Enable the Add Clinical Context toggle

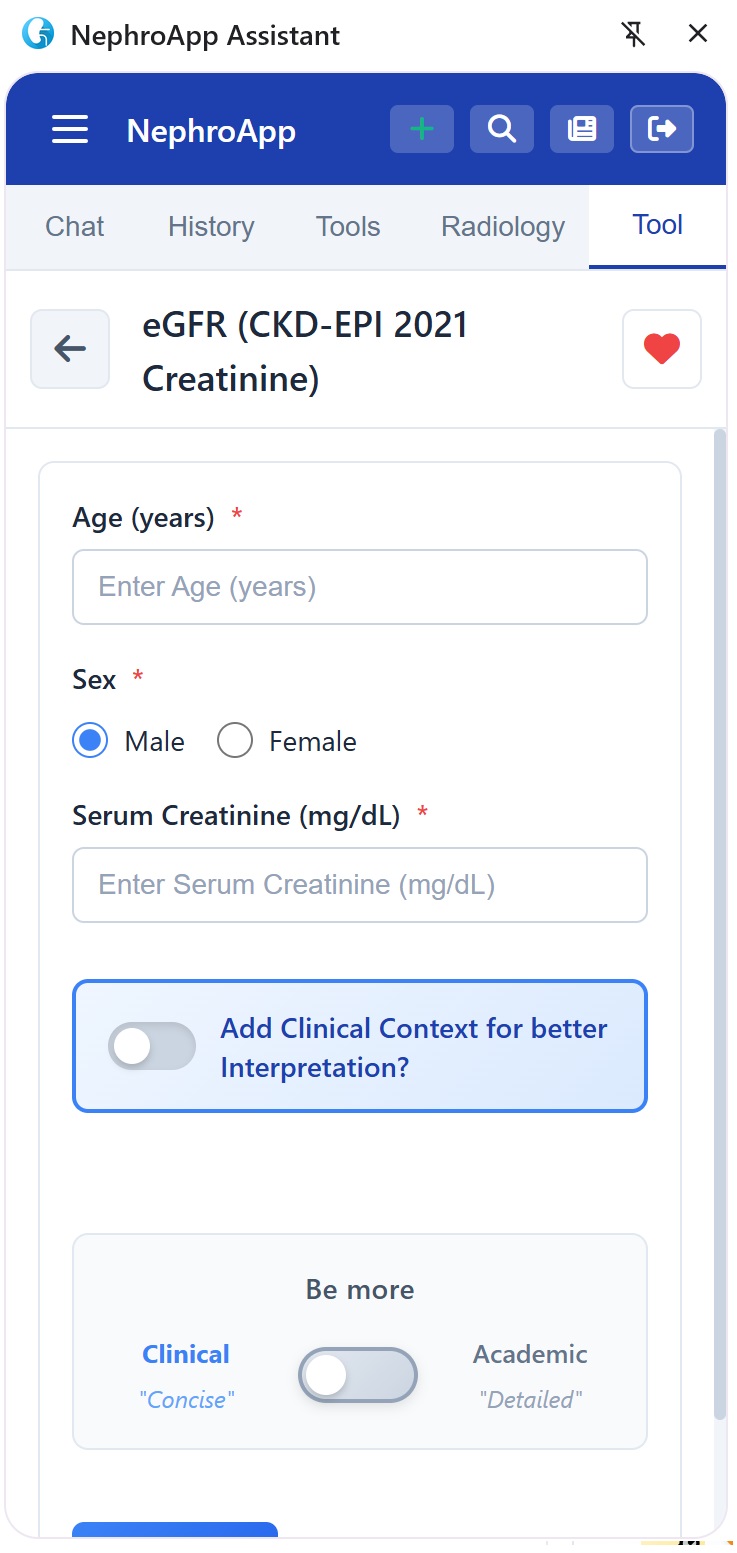click(152, 1046)
